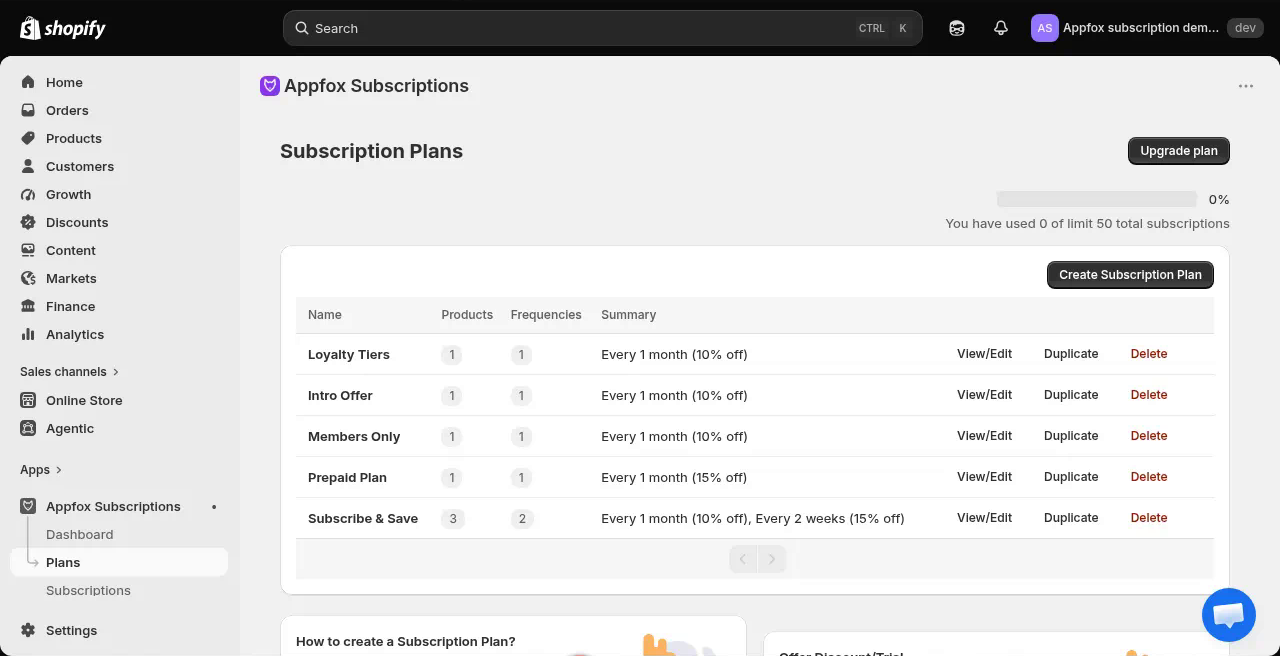Image resolution: width=1280 pixels, height=656 pixels.
Task: Click the Markets globe icon
Action: click(28, 278)
